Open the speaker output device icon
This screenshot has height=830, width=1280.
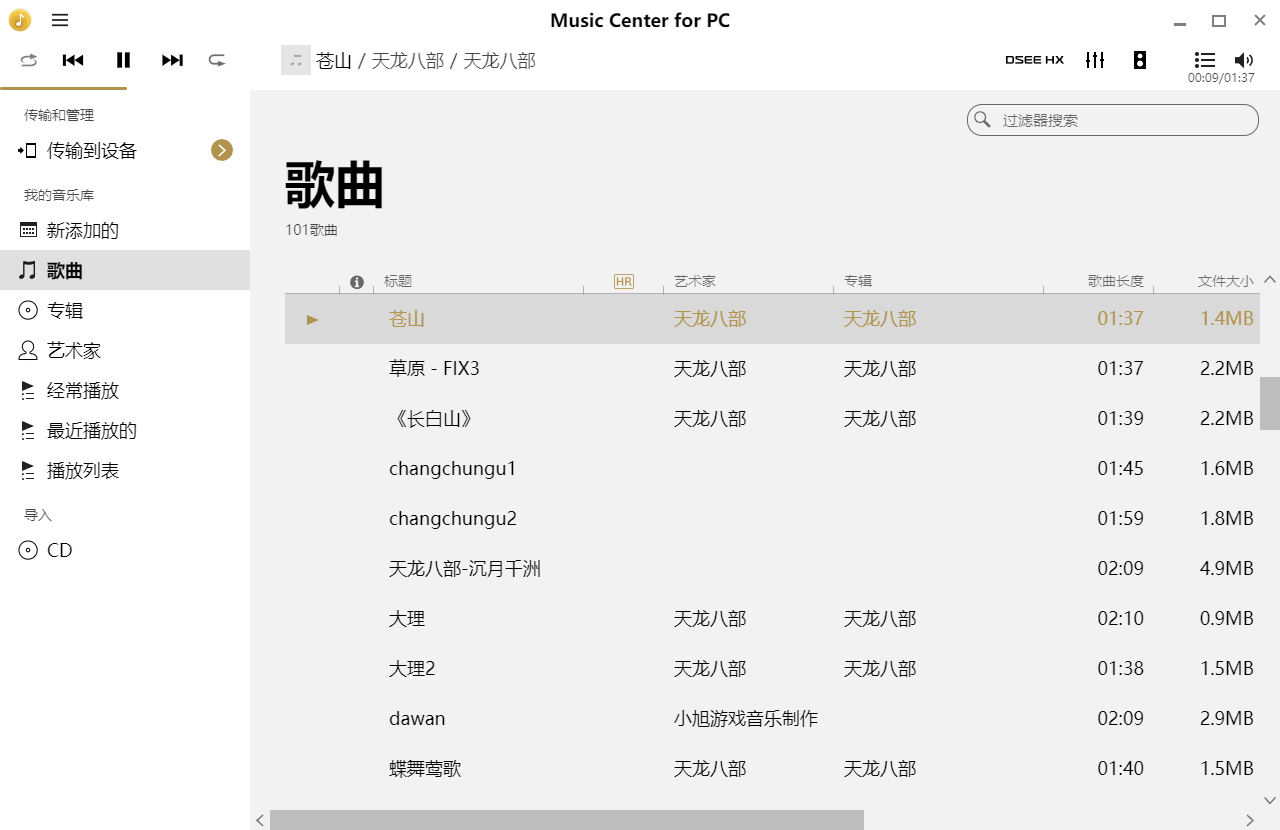tap(1140, 60)
